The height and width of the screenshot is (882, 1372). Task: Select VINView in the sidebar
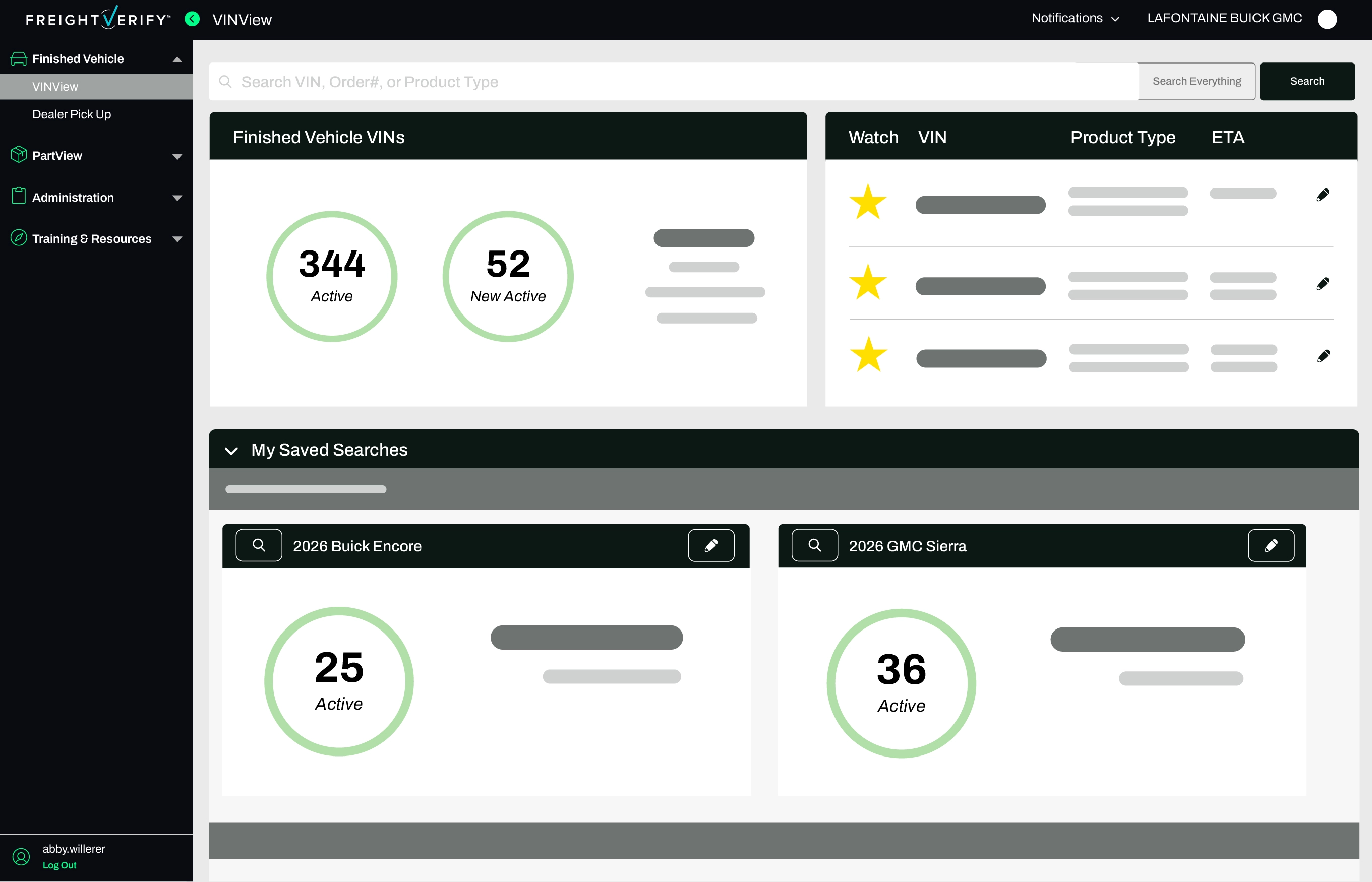pyautogui.click(x=55, y=87)
